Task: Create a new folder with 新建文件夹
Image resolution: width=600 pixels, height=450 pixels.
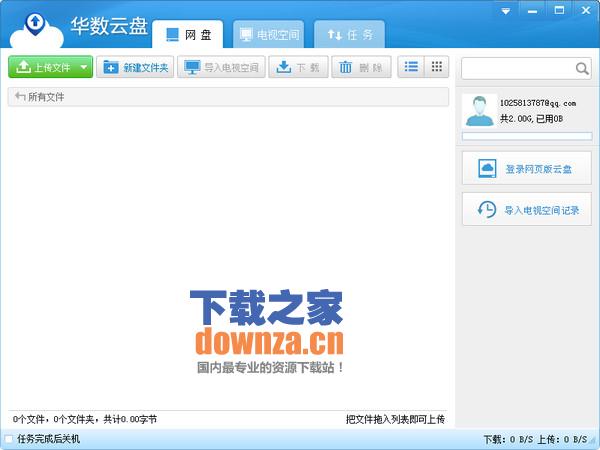Action: pos(135,67)
